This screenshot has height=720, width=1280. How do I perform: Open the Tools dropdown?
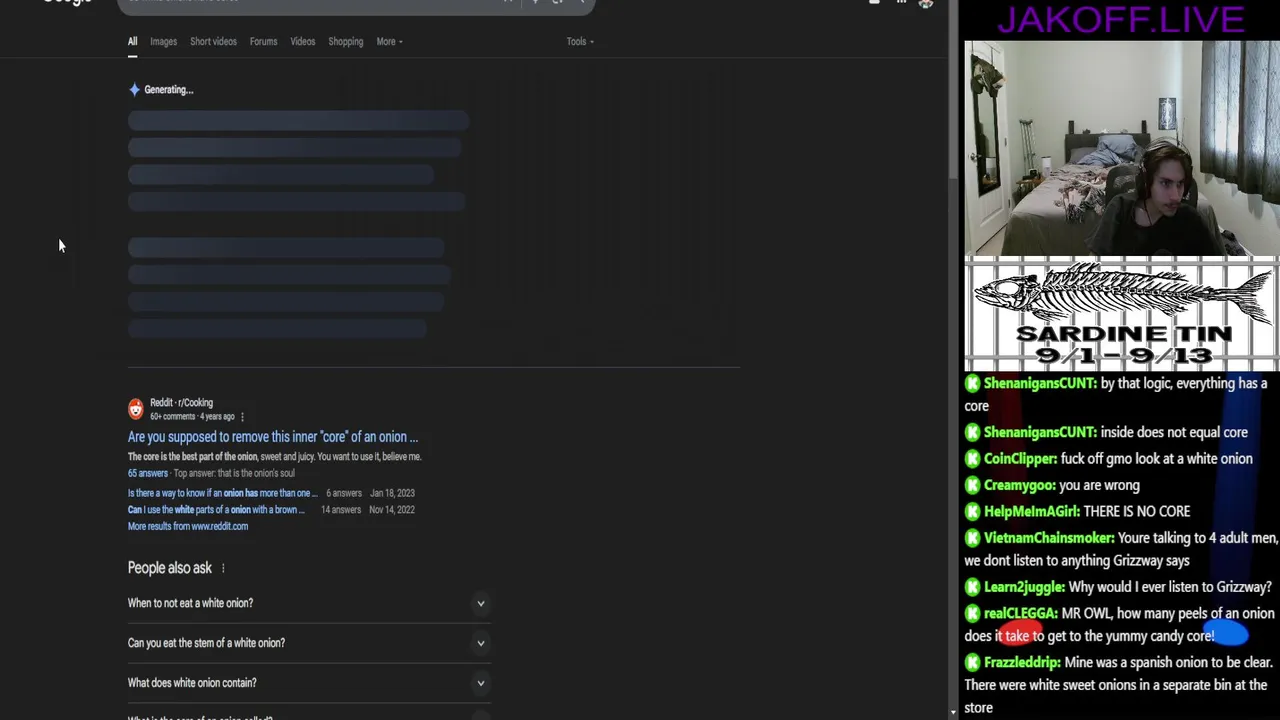(580, 41)
